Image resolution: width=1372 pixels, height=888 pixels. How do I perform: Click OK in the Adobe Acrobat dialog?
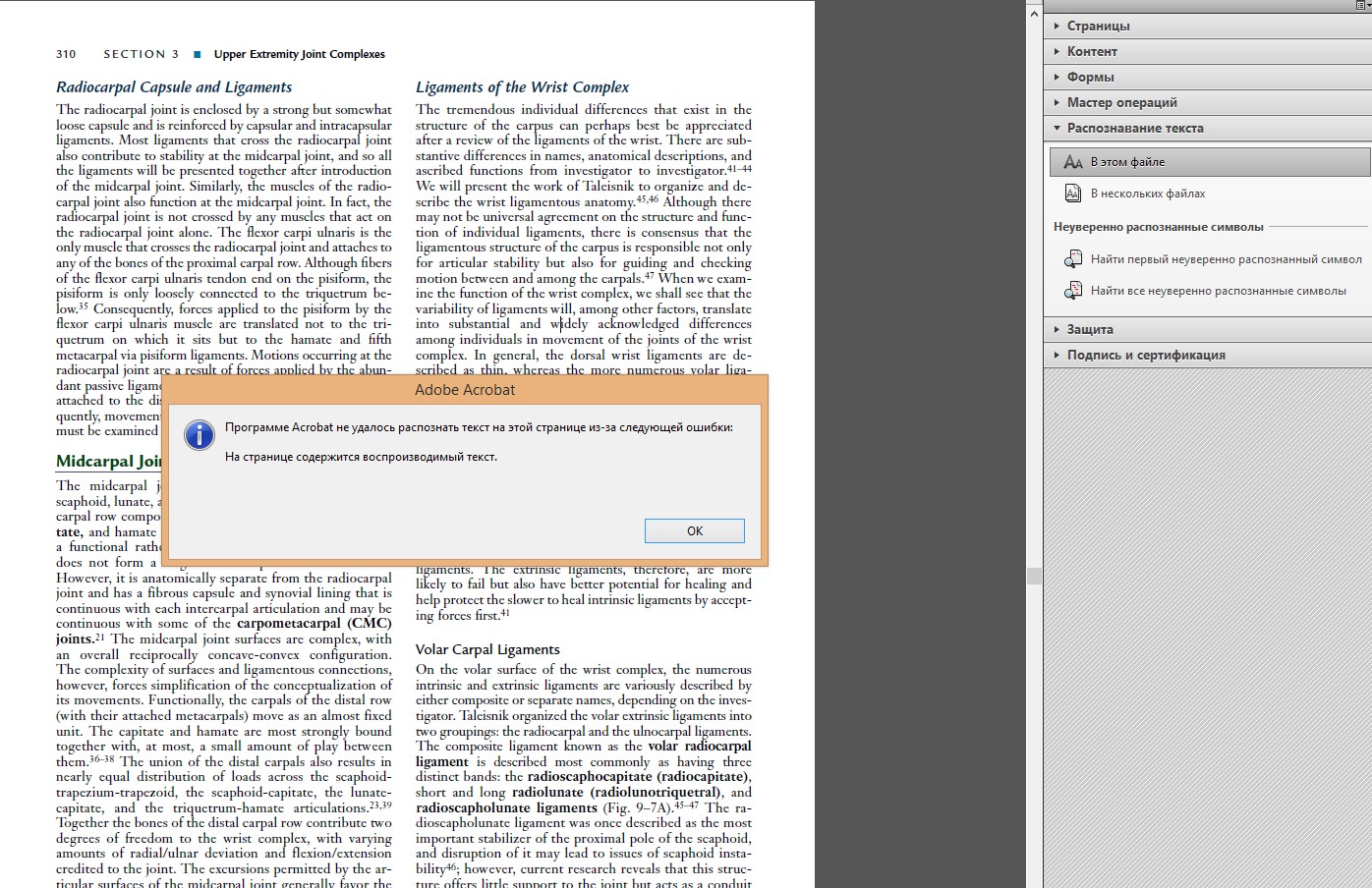[x=694, y=530]
